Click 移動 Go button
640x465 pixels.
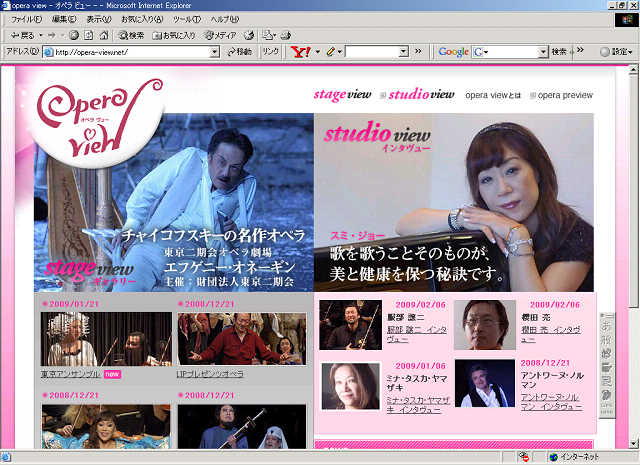pos(240,52)
